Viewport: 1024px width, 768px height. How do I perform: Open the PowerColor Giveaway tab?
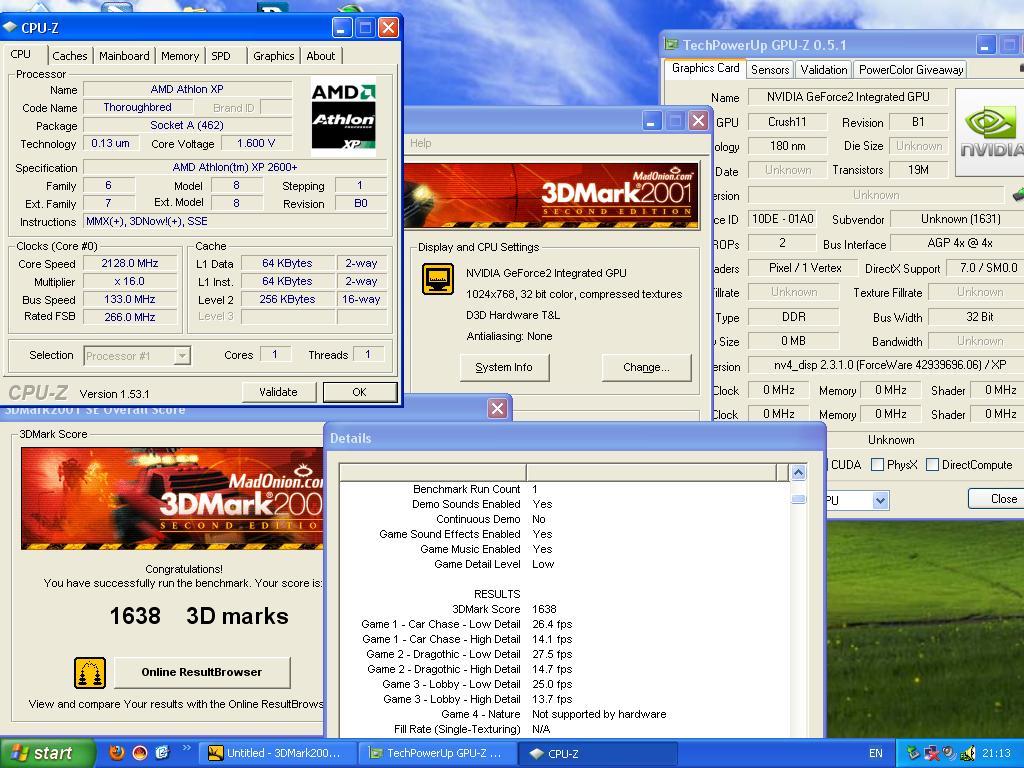point(911,69)
